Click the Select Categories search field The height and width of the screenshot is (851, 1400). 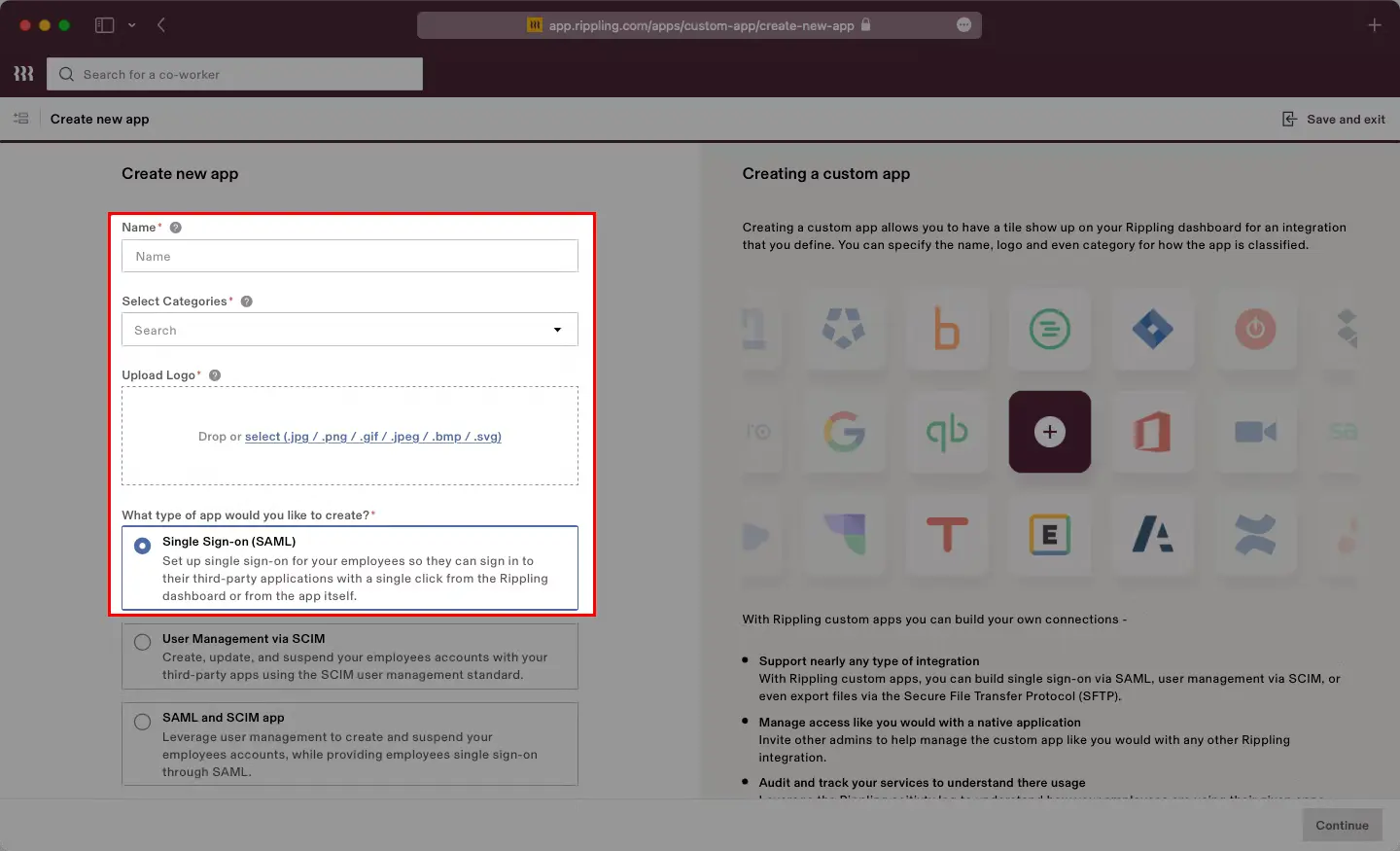(x=350, y=330)
